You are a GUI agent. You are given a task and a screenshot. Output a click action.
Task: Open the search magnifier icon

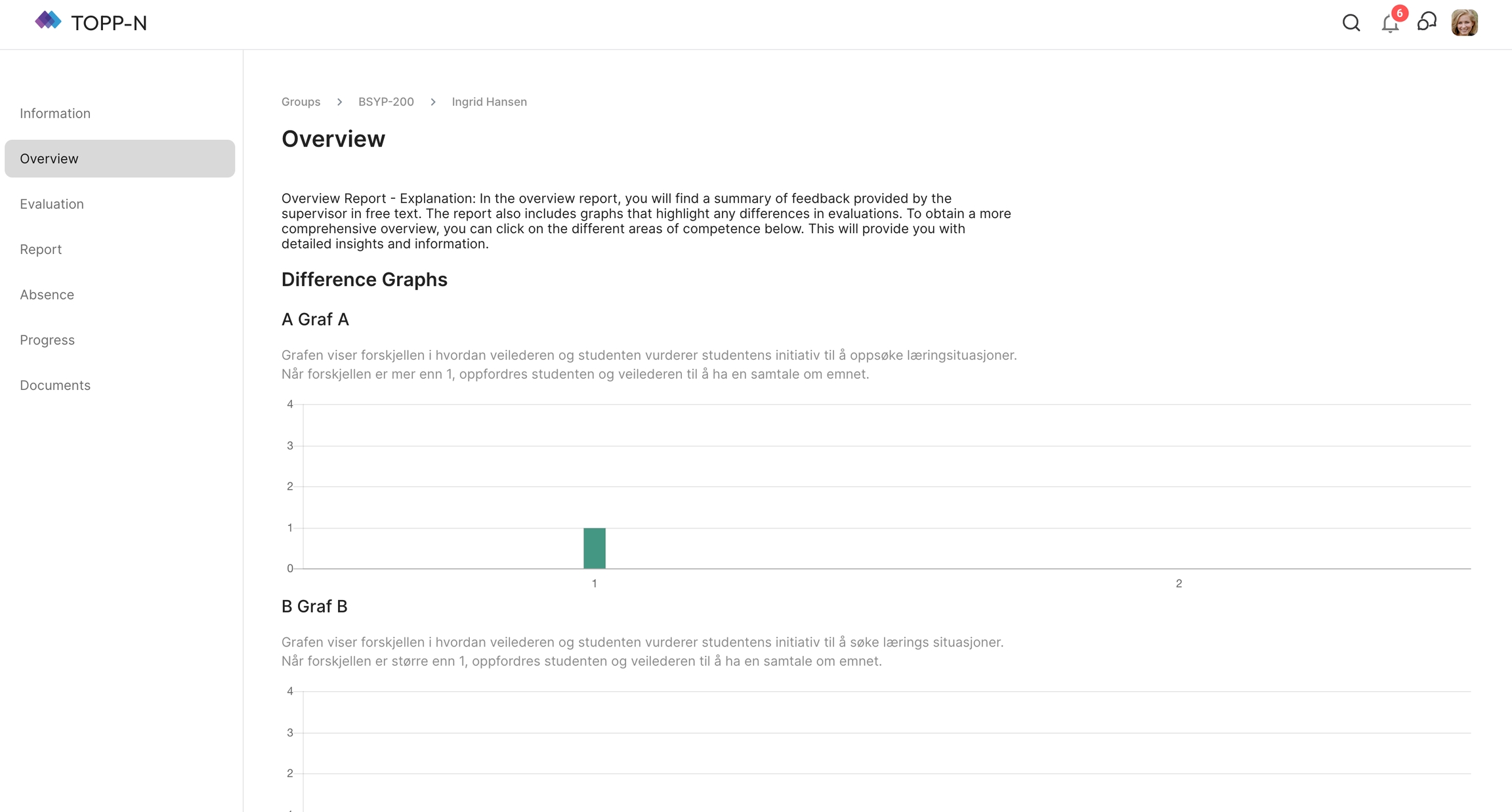[1351, 23]
